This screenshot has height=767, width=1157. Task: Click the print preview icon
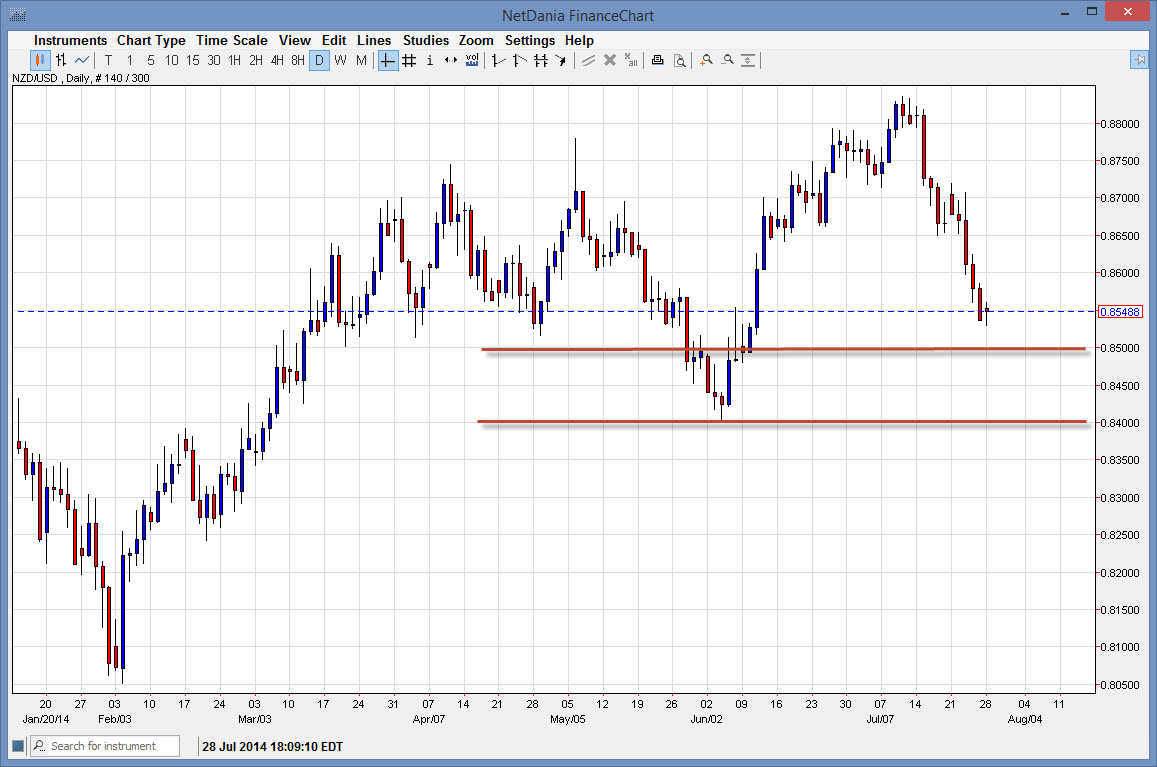tap(679, 60)
